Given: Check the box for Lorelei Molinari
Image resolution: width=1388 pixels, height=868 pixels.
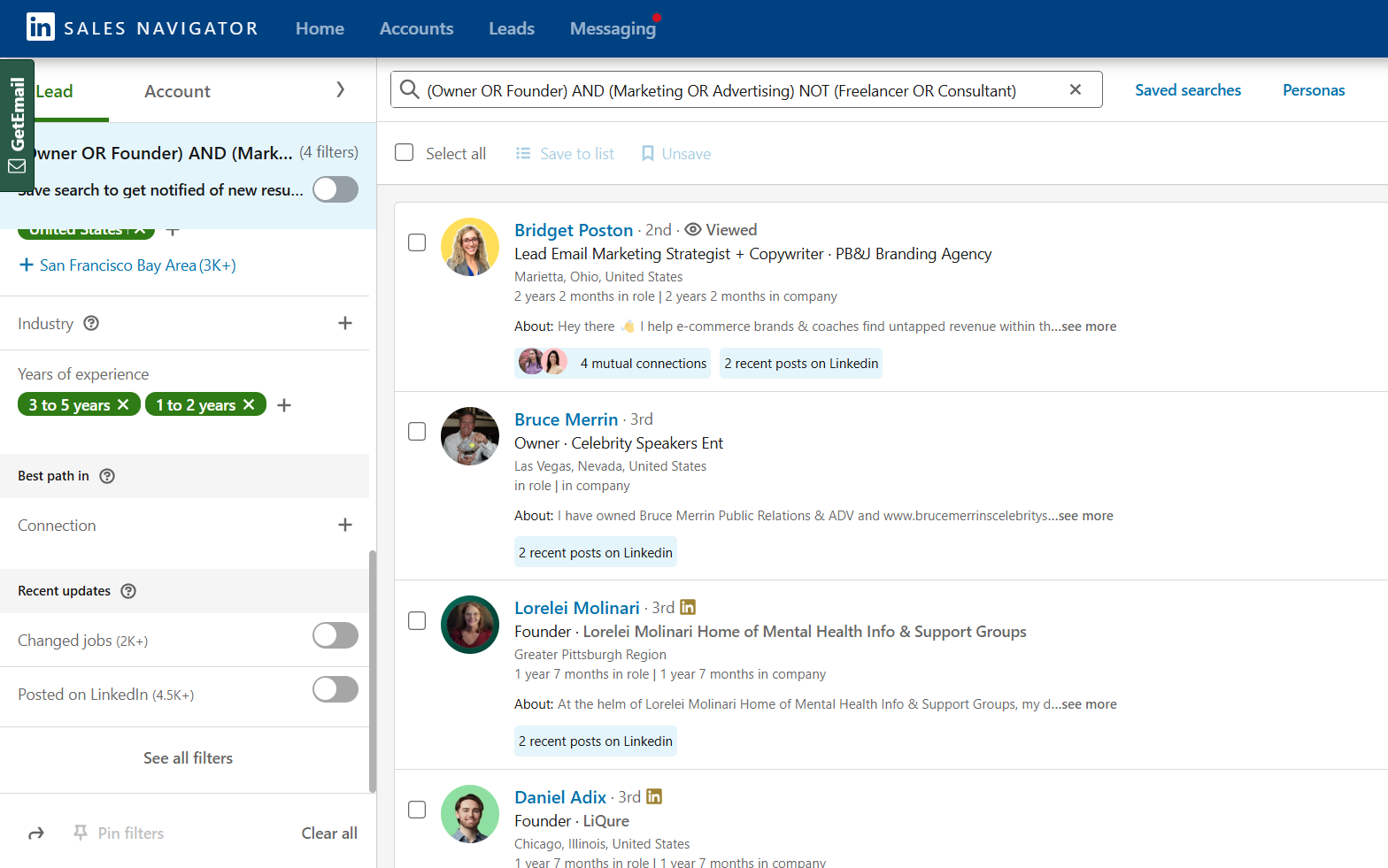Looking at the screenshot, I should (x=417, y=620).
